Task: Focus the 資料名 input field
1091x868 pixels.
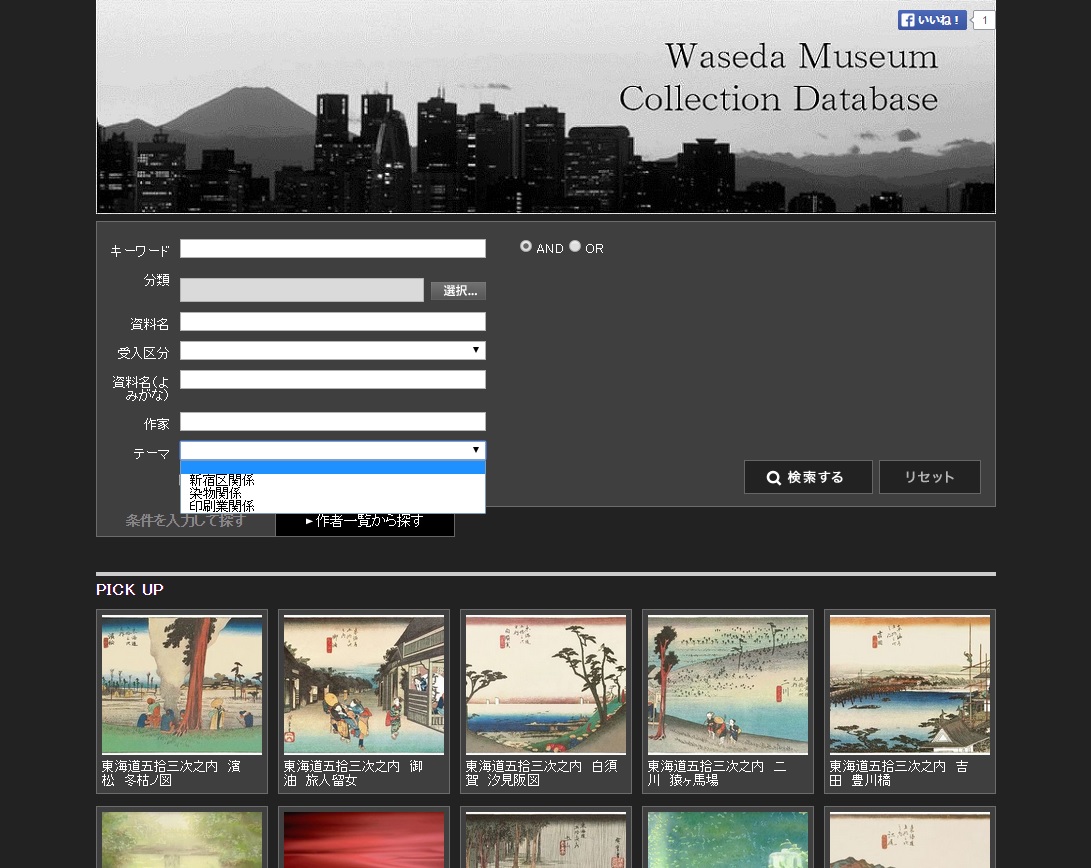Action: tap(333, 321)
